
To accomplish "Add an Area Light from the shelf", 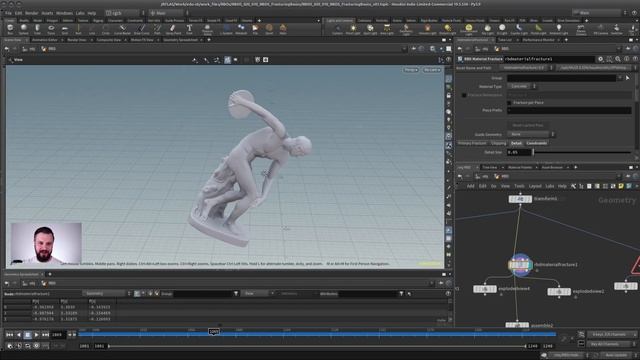I will 387,29.
